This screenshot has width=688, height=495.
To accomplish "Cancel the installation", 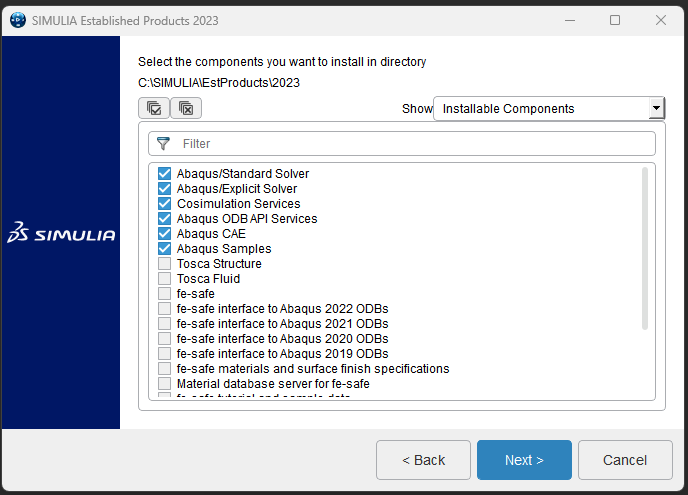I will pyautogui.click(x=625, y=460).
